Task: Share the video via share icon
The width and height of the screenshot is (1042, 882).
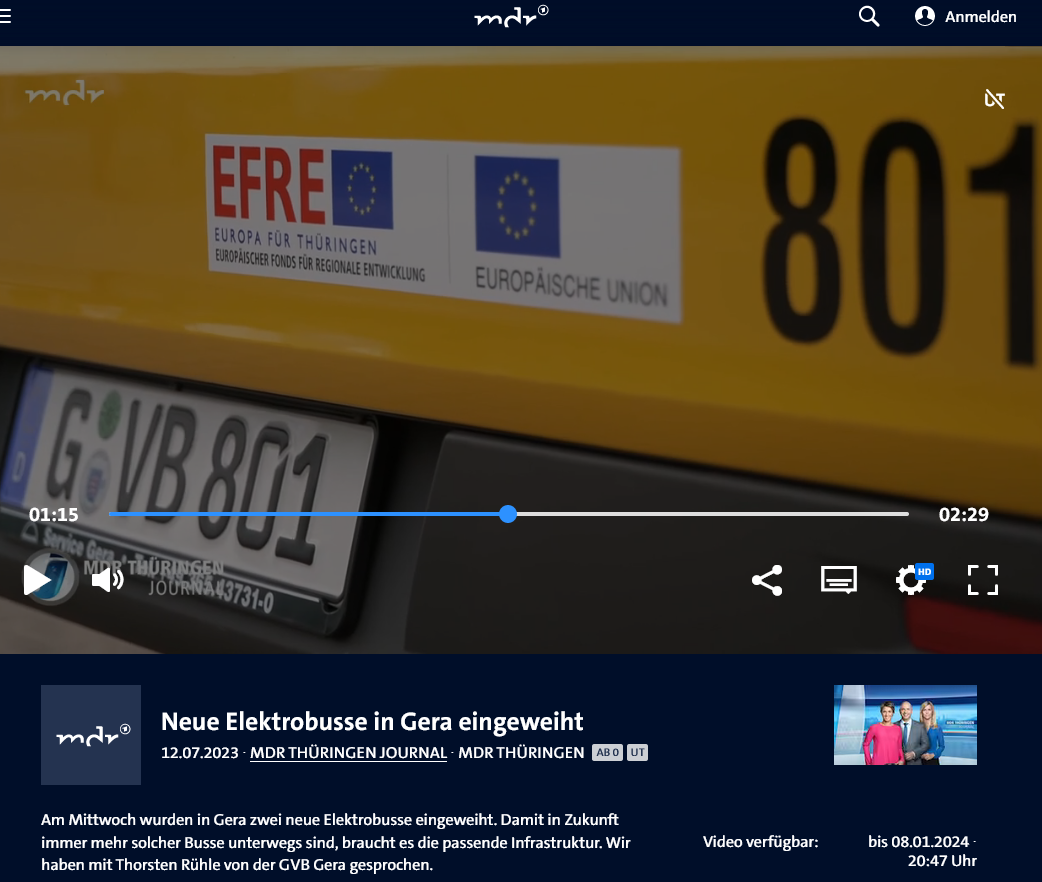Action: tap(767, 580)
